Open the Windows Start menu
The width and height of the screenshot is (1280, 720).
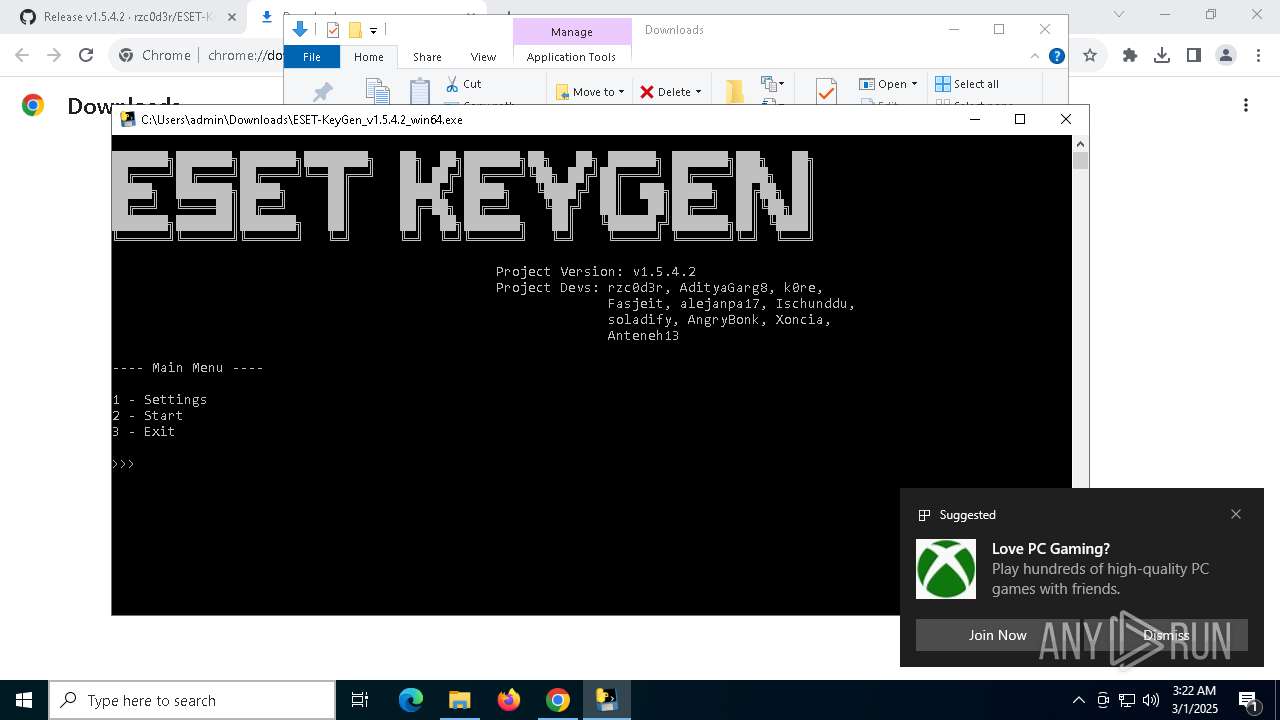[x=24, y=700]
